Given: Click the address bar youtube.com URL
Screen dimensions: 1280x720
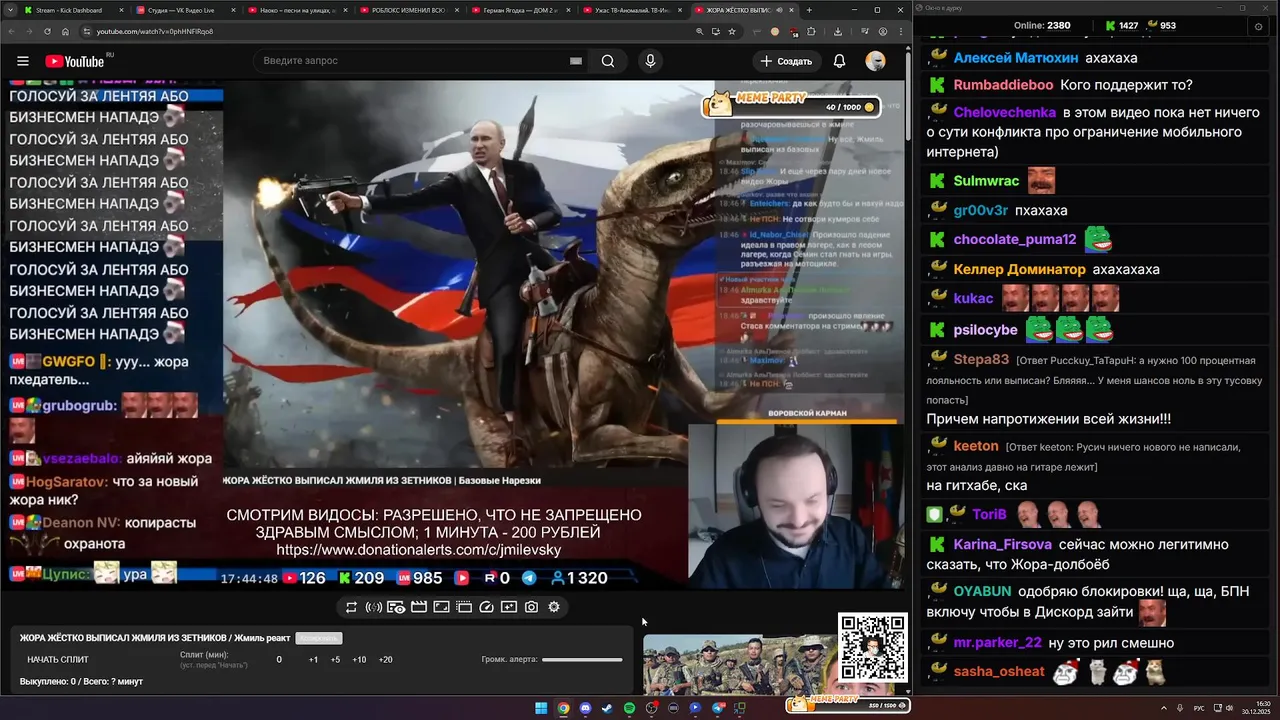Looking at the screenshot, I should [x=154, y=31].
